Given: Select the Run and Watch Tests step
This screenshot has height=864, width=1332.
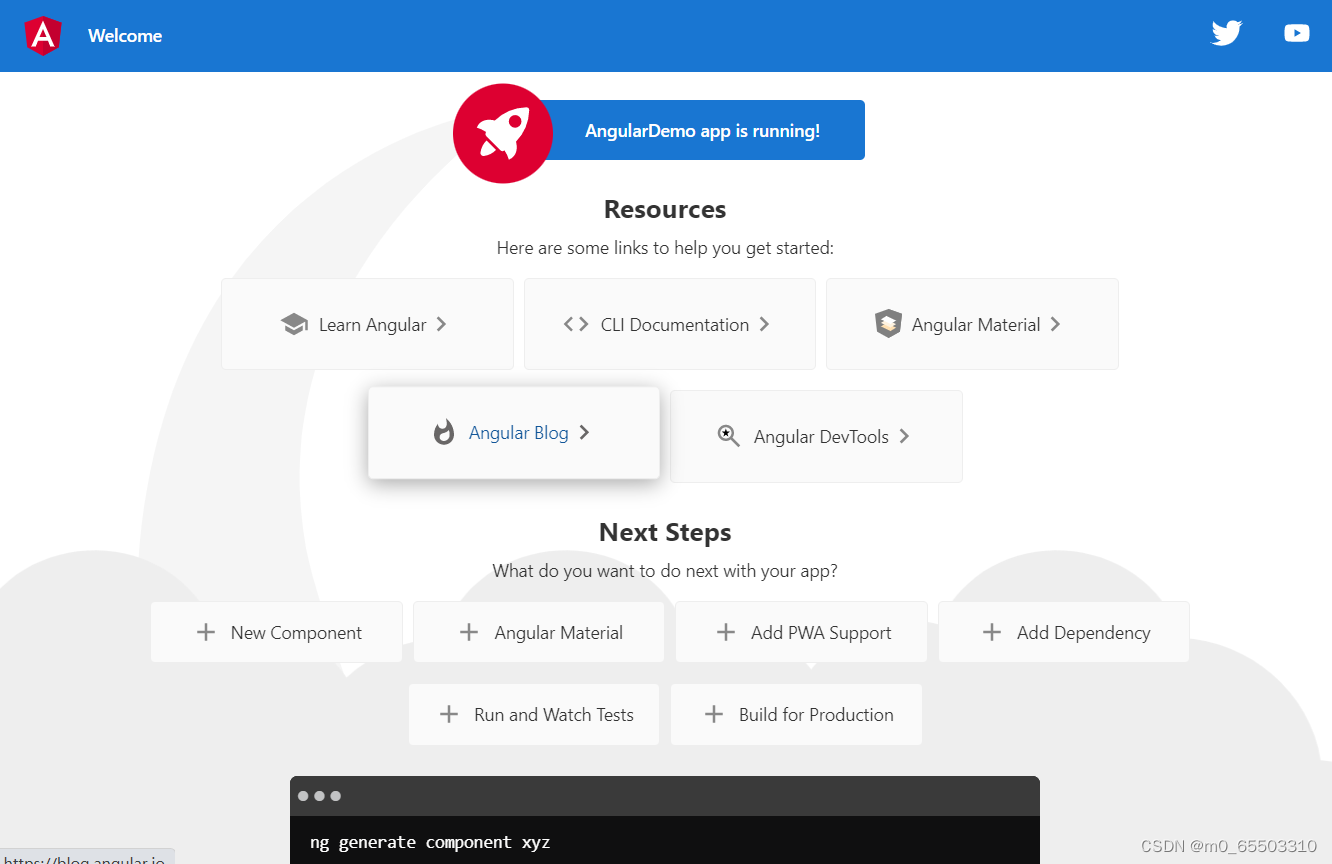Looking at the screenshot, I should pyautogui.click(x=534, y=714).
